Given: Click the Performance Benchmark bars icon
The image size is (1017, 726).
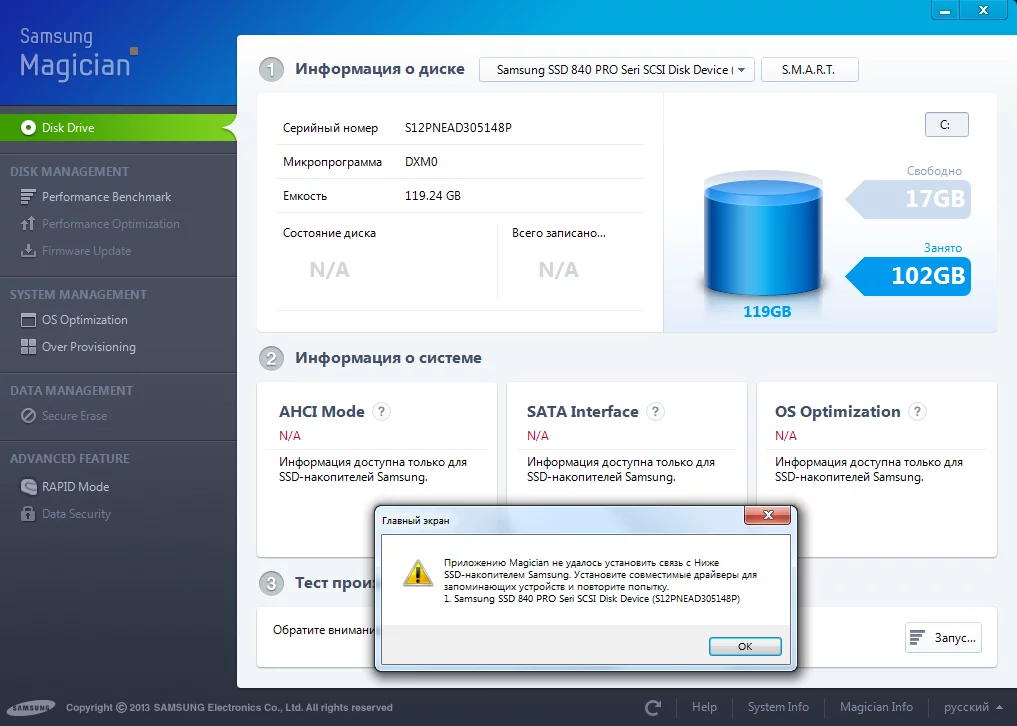Looking at the screenshot, I should (x=28, y=197).
